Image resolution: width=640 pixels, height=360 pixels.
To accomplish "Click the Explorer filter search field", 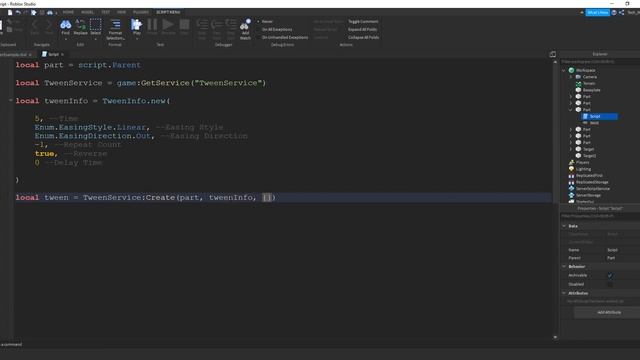I will click(x=600, y=62).
